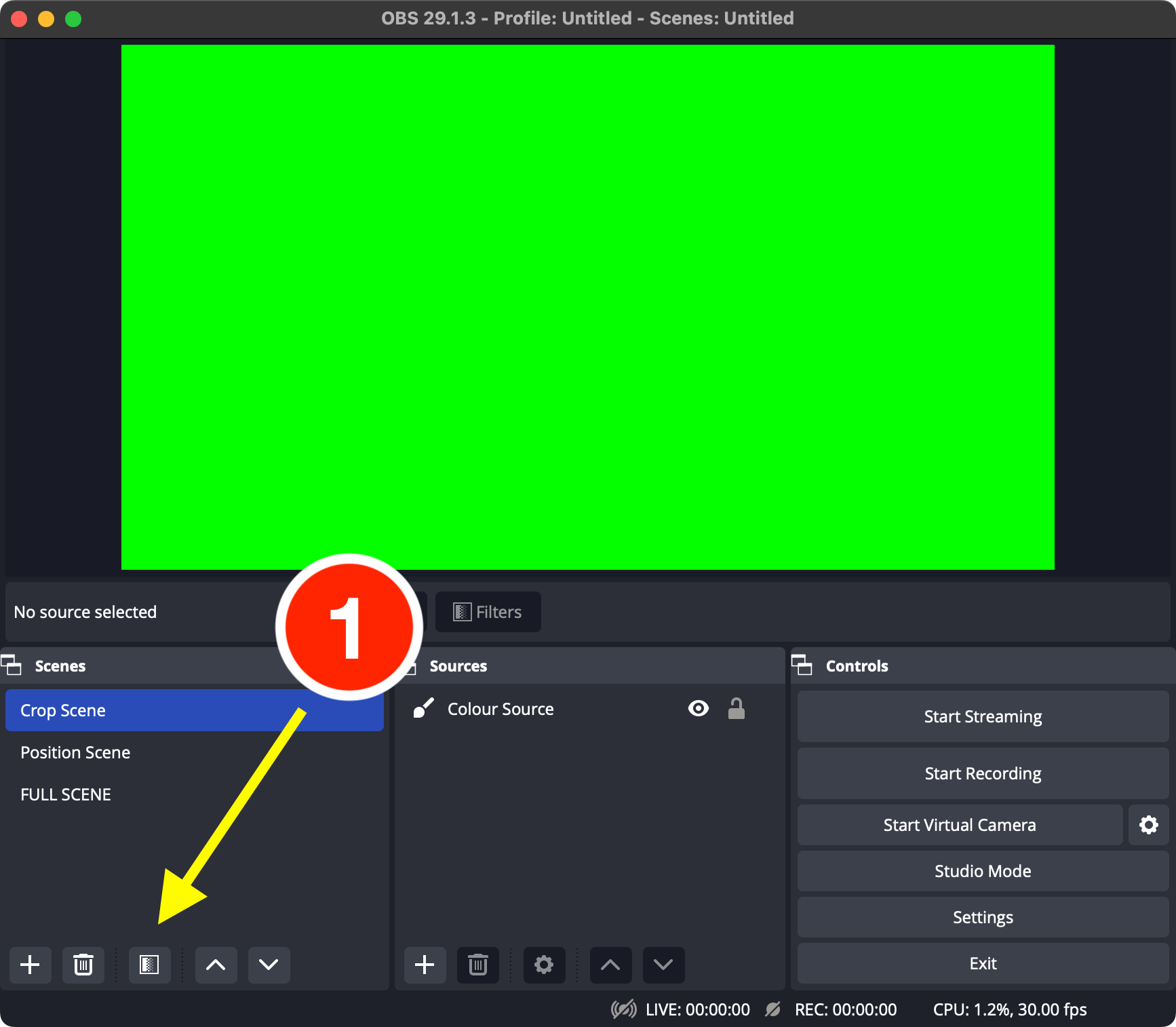Screen dimensions: 1176x1027
Task: Hide the Colour Source with the eye toggle
Action: click(x=698, y=708)
